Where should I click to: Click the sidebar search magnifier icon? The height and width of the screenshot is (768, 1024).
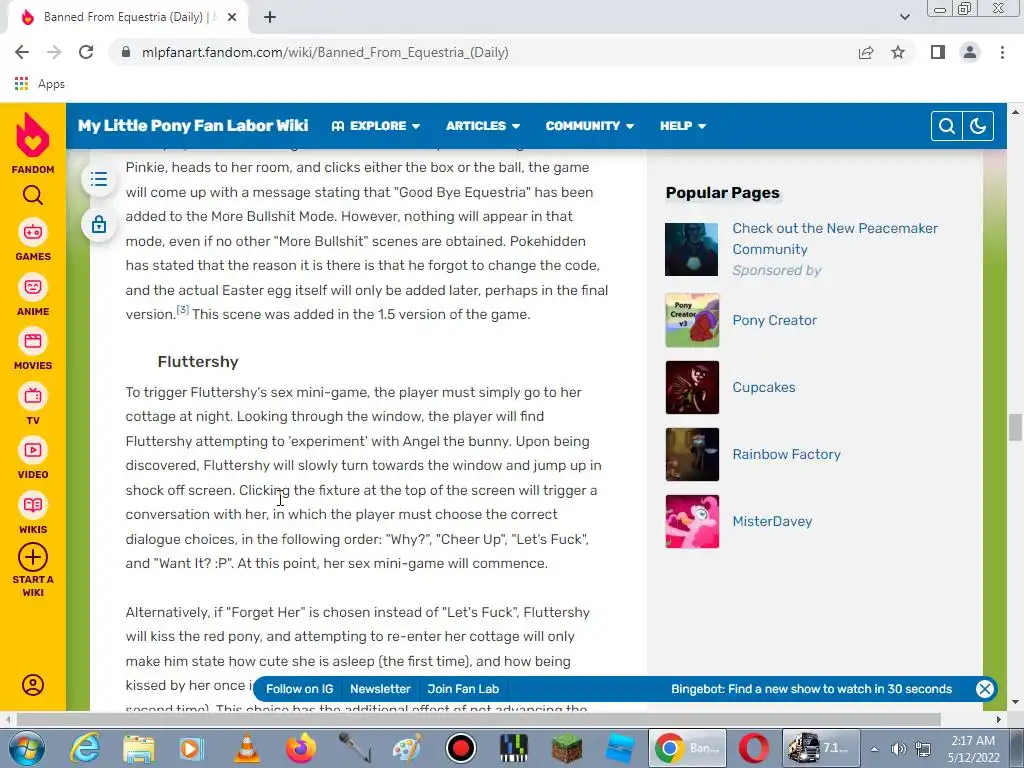click(33, 195)
